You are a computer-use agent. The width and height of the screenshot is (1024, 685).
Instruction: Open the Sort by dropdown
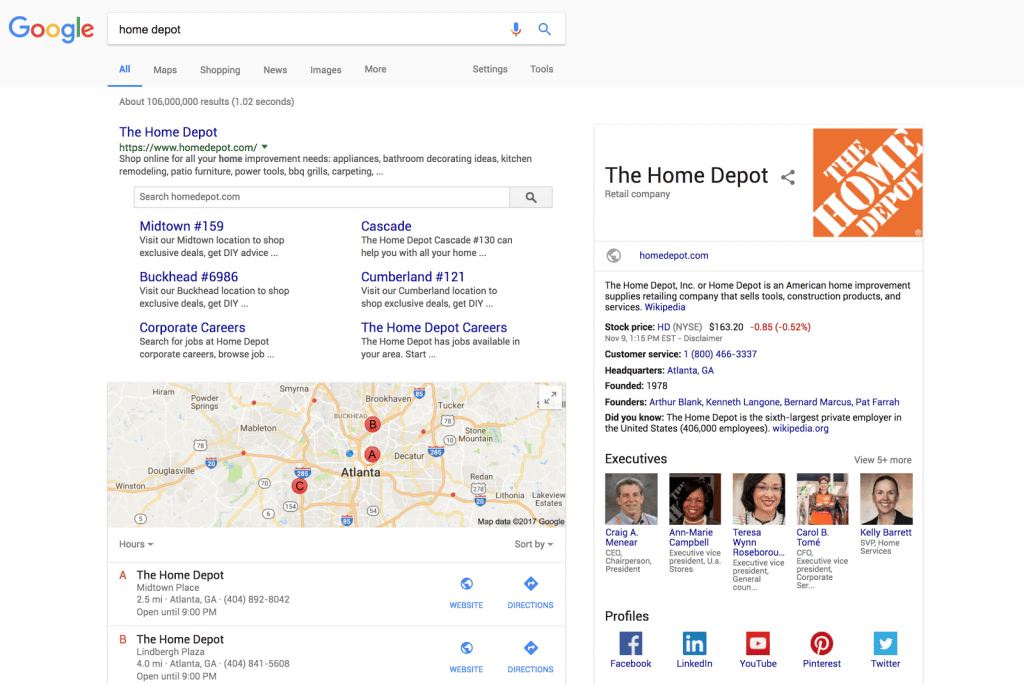pyautogui.click(x=533, y=544)
